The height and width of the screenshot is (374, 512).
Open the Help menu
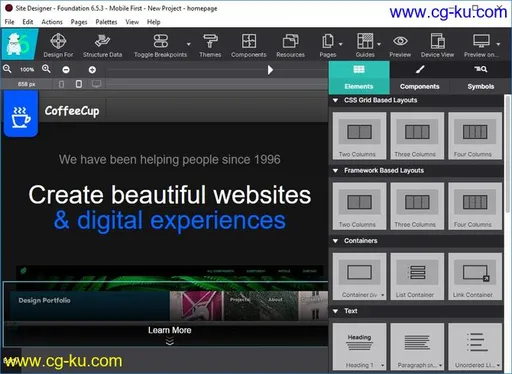tap(153, 22)
